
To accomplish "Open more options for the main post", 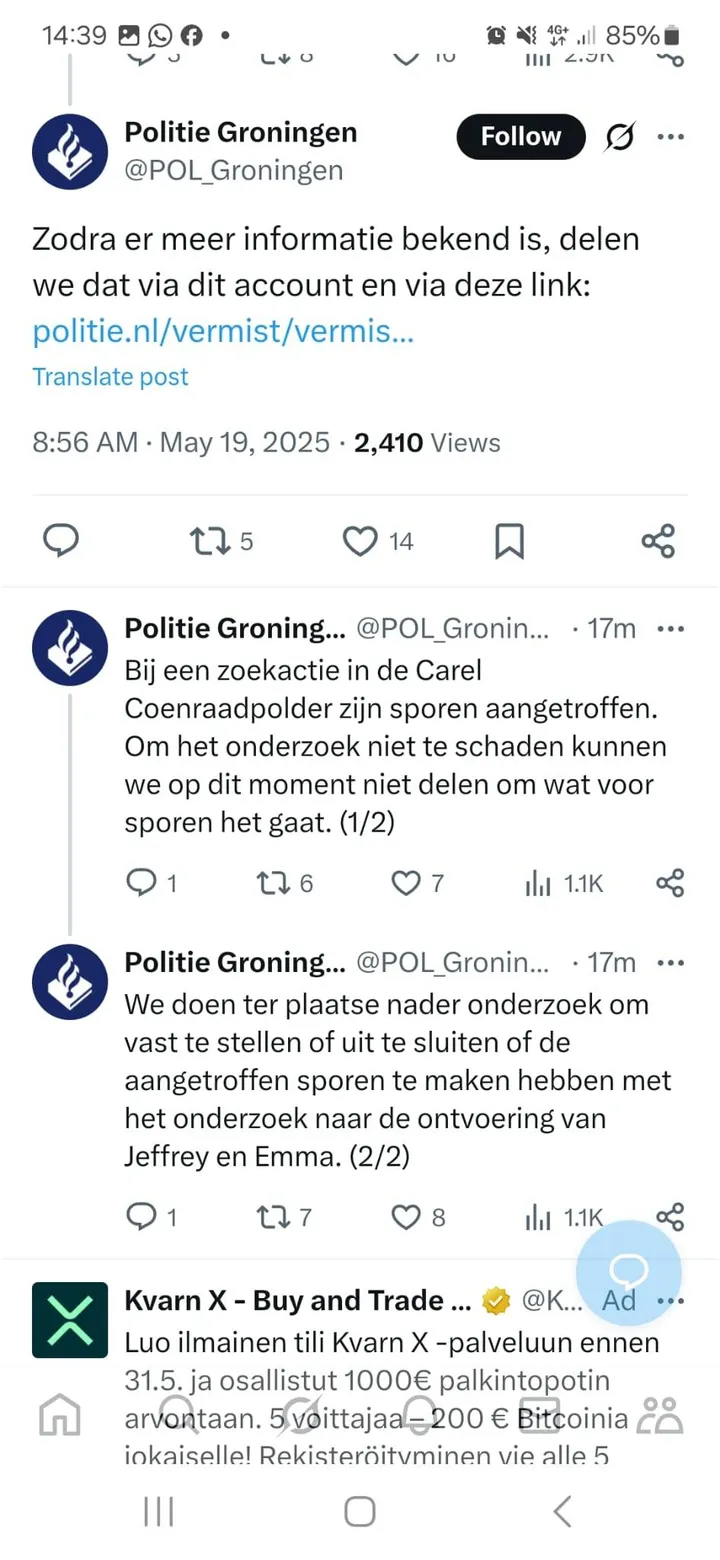I will tap(671, 137).
